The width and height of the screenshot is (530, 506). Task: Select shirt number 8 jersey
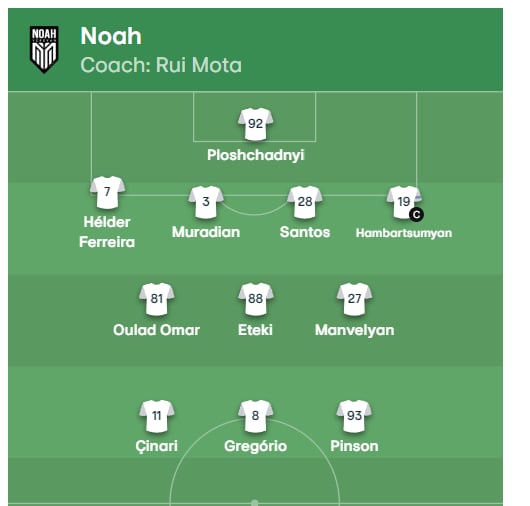[256, 416]
